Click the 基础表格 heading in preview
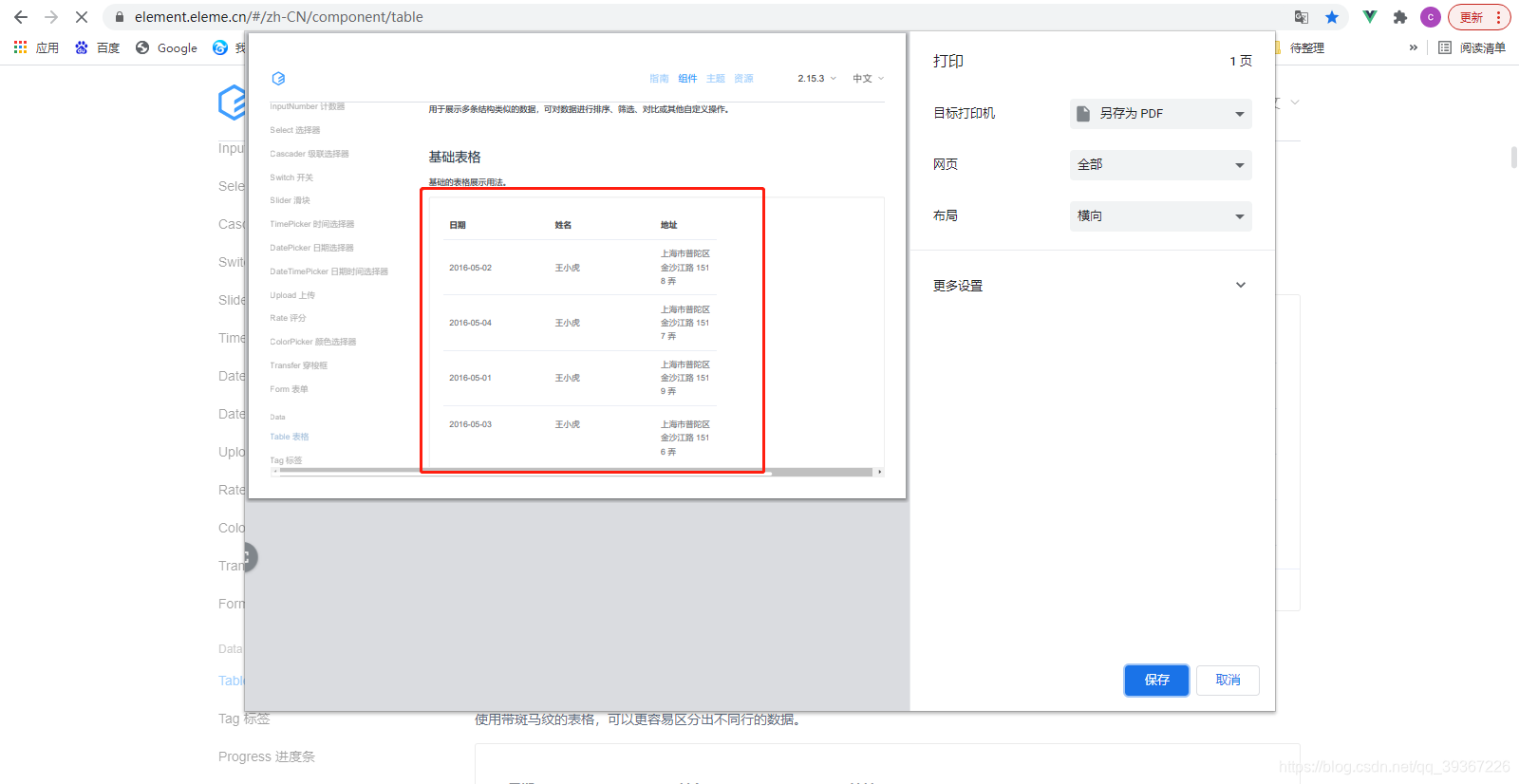Image resolution: width=1519 pixels, height=784 pixels. [455, 158]
